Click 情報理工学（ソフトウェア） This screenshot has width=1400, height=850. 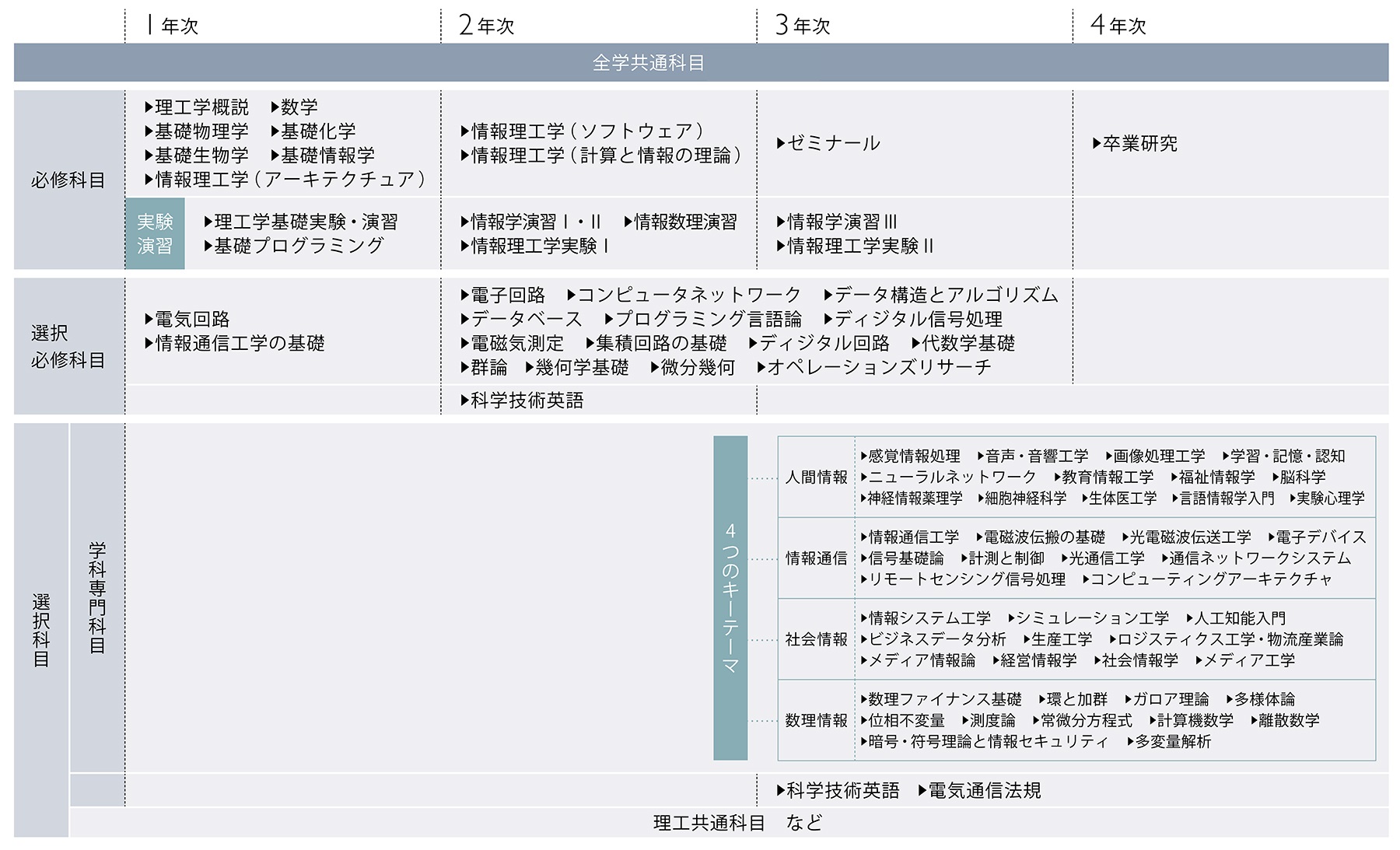(x=583, y=131)
